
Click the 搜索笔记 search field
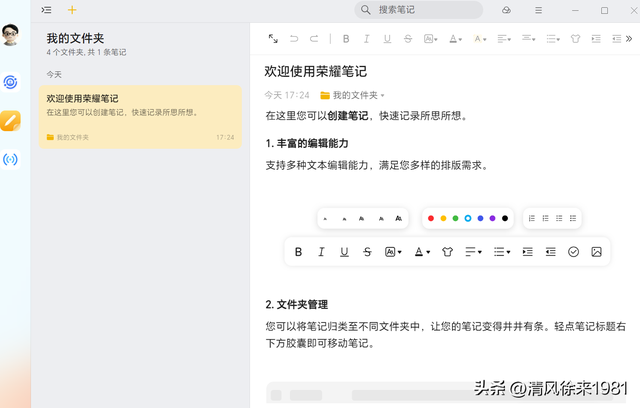click(x=420, y=10)
